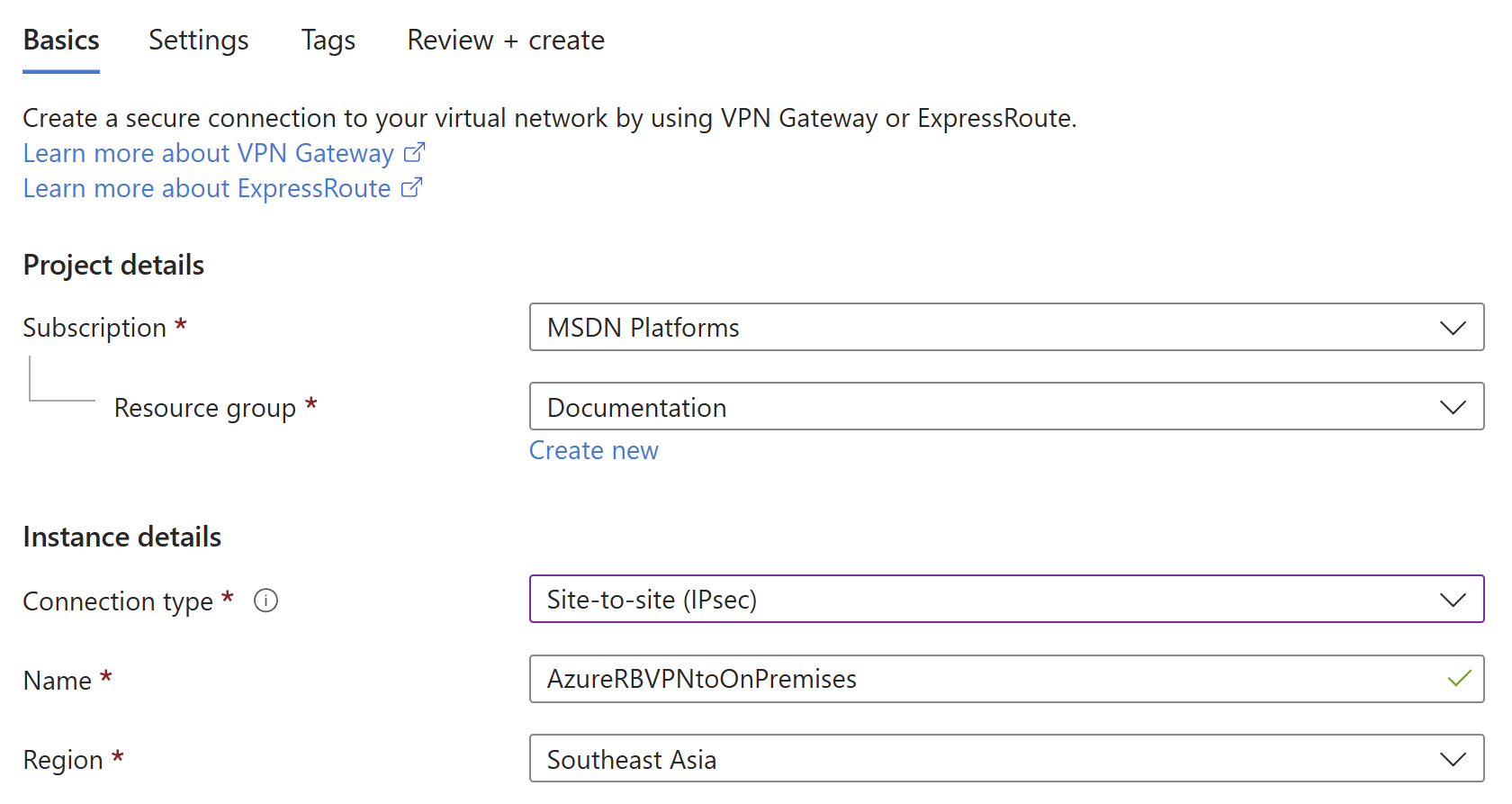Click the chevron arrow on Subscription dropdown
The height and width of the screenshot is (804, 1512).
point(1453,328)
